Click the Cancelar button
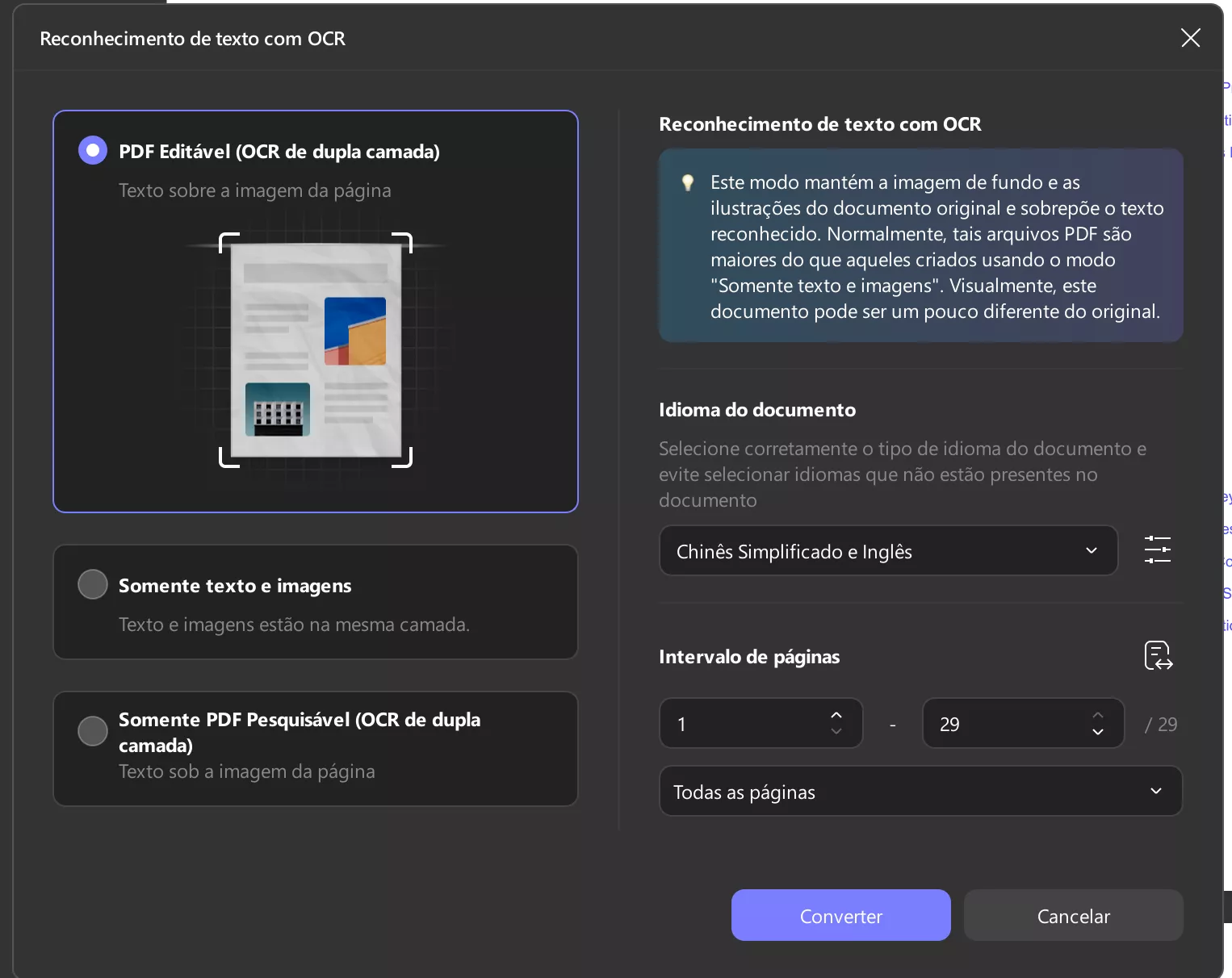 pos(1073,916)
